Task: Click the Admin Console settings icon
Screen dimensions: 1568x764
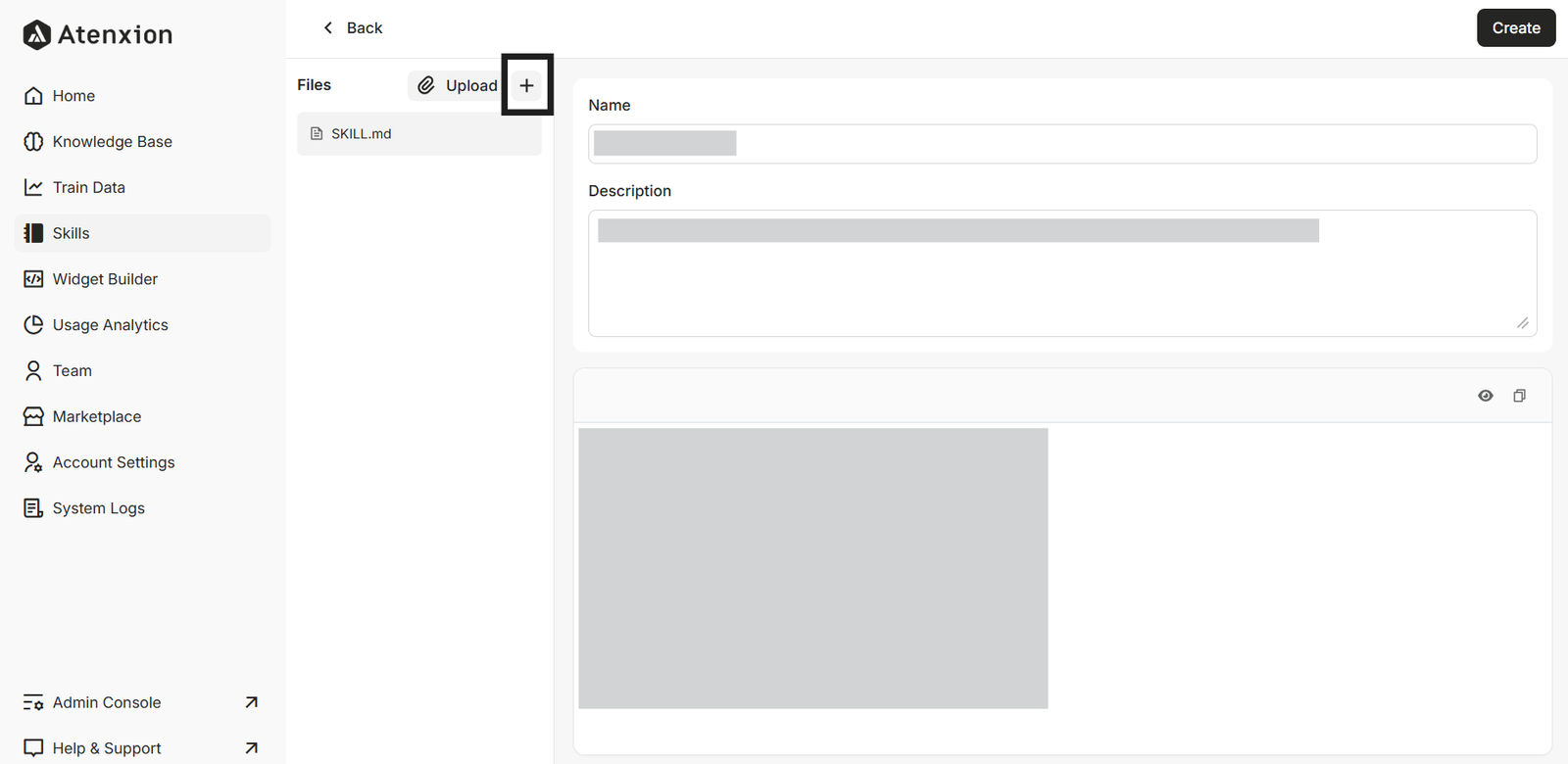Action: (x=33, y=702)
